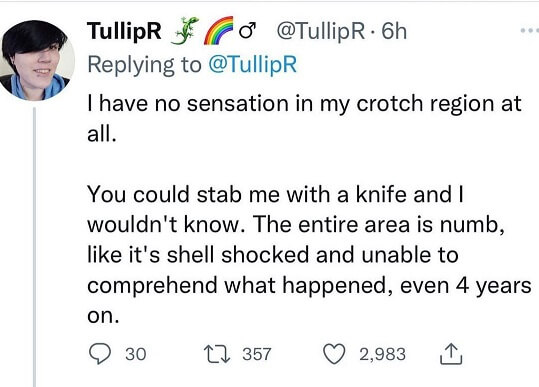Open the bold TullipR display name

[x=124, y=31]
